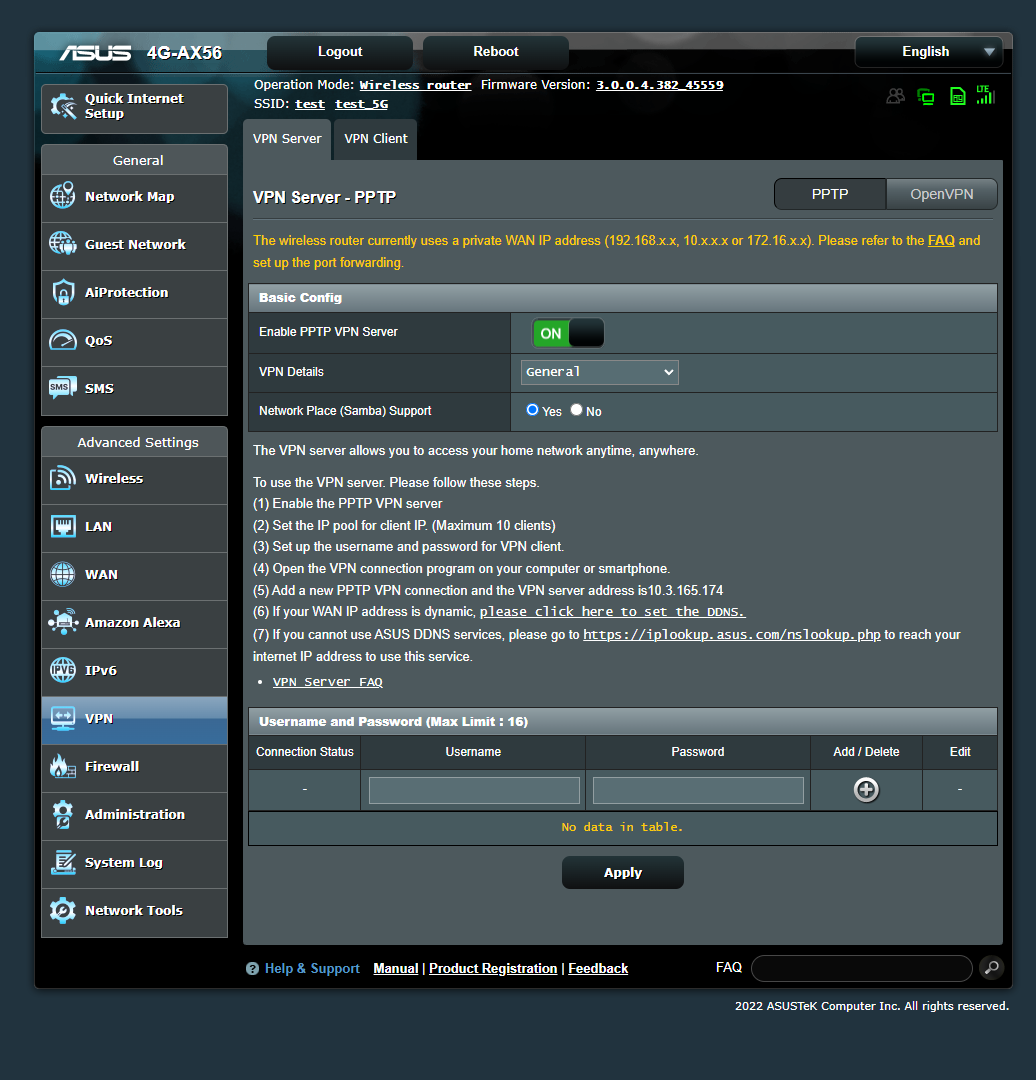Click the set DDNS link
Viewport: 1036px width, 1080px height.
pyautogui.click(x=612, y=612)
